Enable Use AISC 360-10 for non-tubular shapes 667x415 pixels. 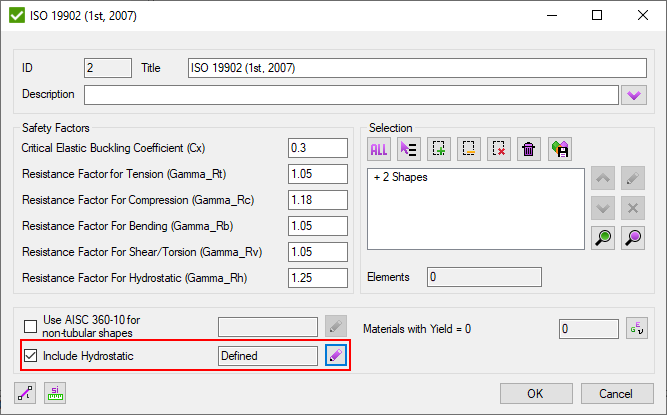point(31,327)
